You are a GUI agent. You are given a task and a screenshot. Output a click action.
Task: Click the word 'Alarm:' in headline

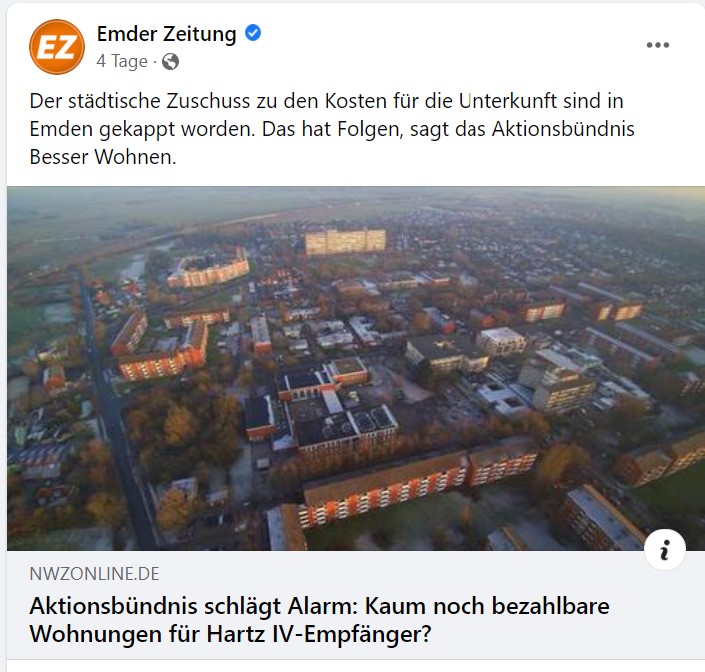322,606
